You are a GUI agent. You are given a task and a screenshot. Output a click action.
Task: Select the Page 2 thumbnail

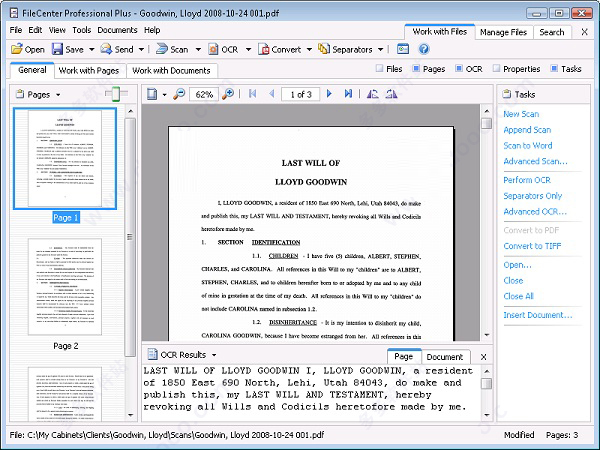point(66,286)
